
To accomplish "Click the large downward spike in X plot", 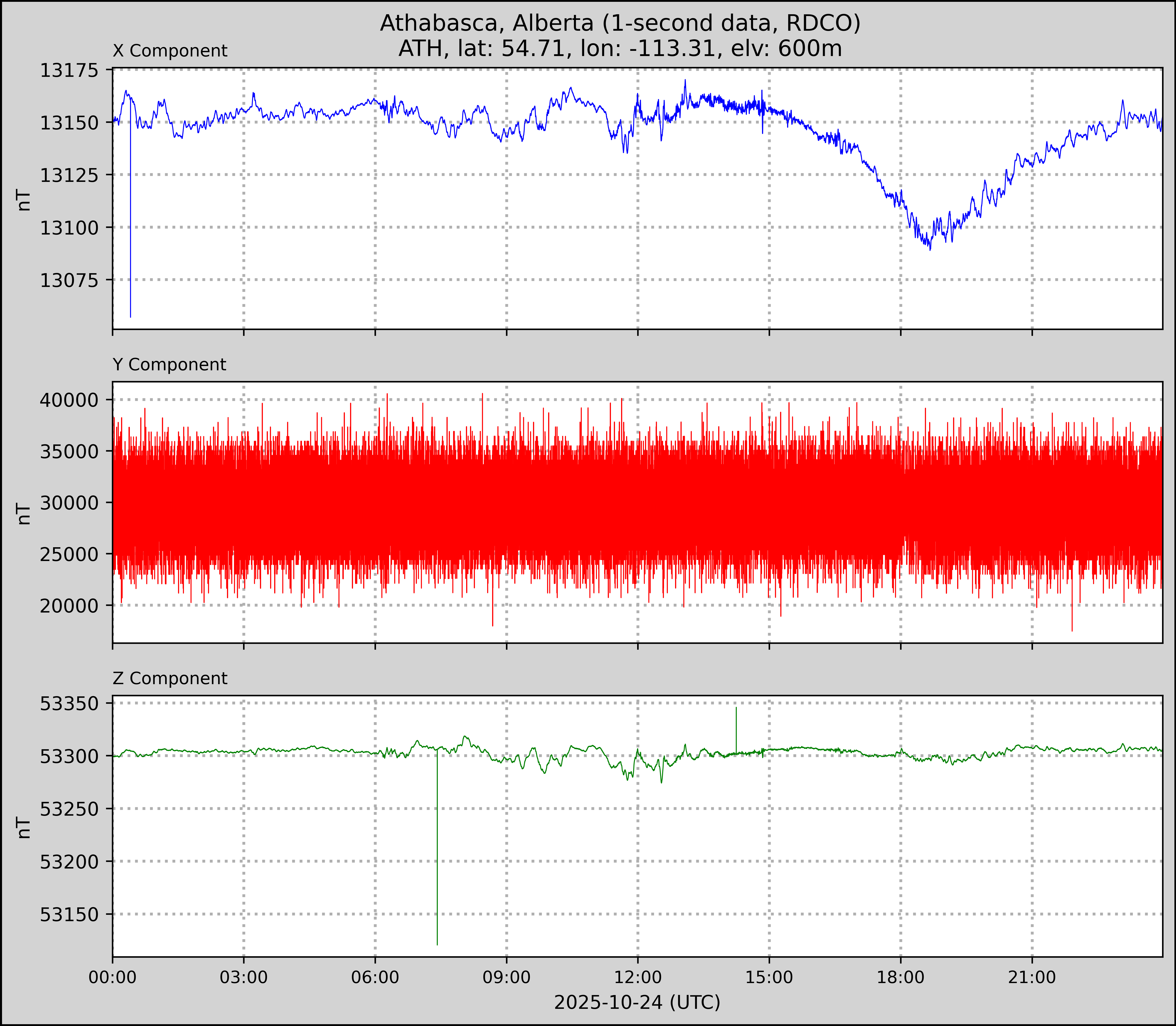I will 131,258.
